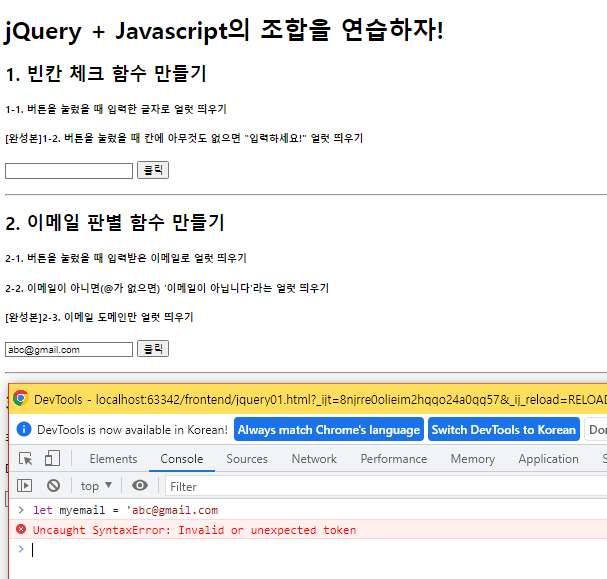Viewport: 607px width, 579px height.
Task: Open the Memory tab
Action: [473, 459]
